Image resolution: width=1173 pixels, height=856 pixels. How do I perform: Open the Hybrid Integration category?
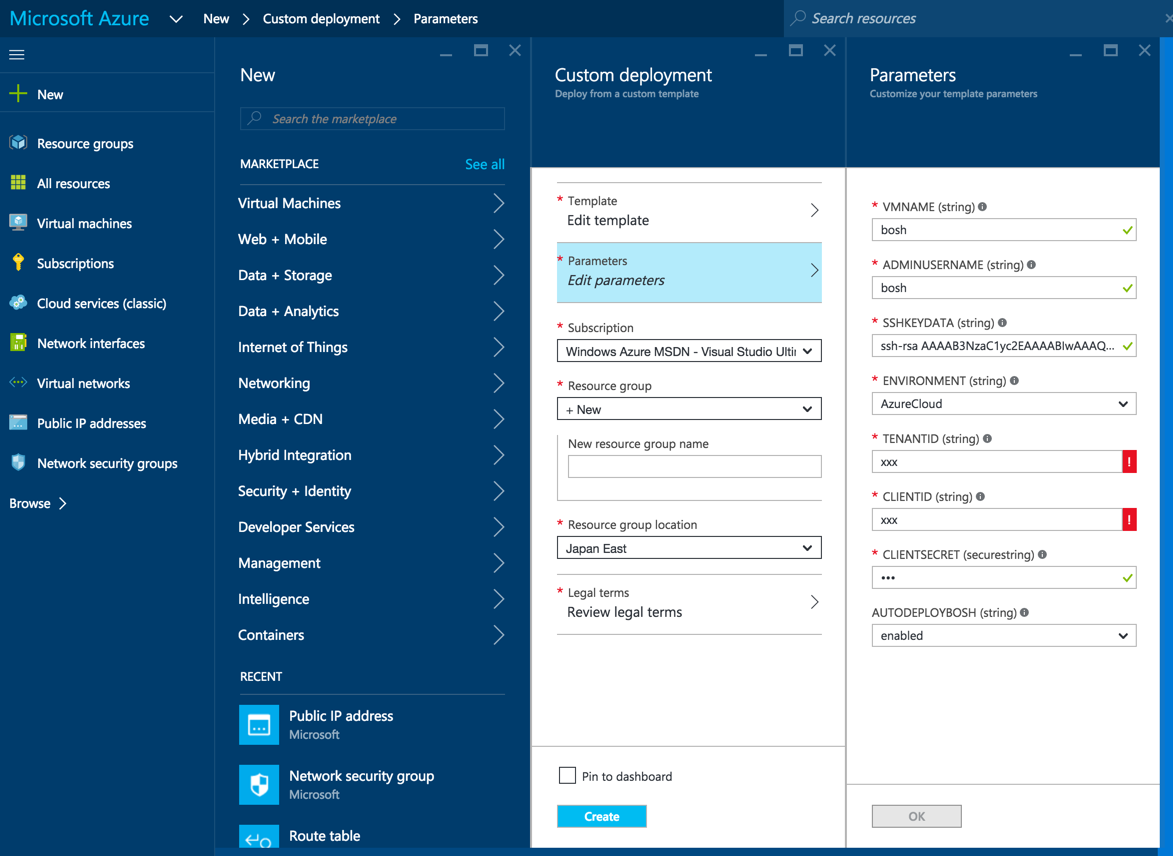[371, 454]
